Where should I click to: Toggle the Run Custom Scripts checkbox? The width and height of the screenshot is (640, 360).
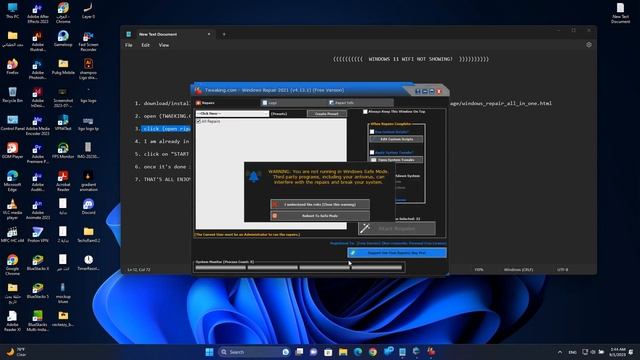[x=372, y=132]
